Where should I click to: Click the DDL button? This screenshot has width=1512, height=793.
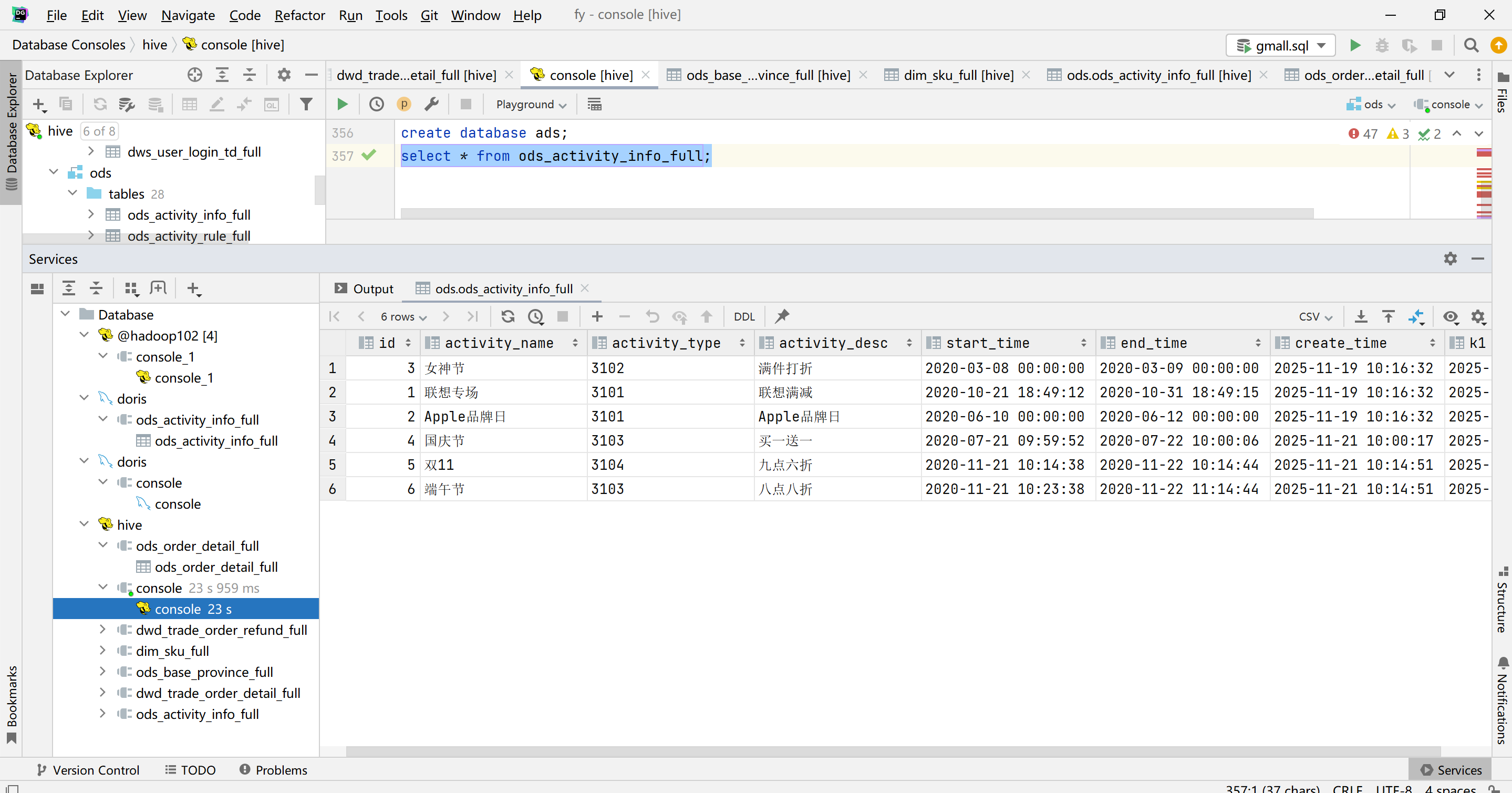point(744,317)
